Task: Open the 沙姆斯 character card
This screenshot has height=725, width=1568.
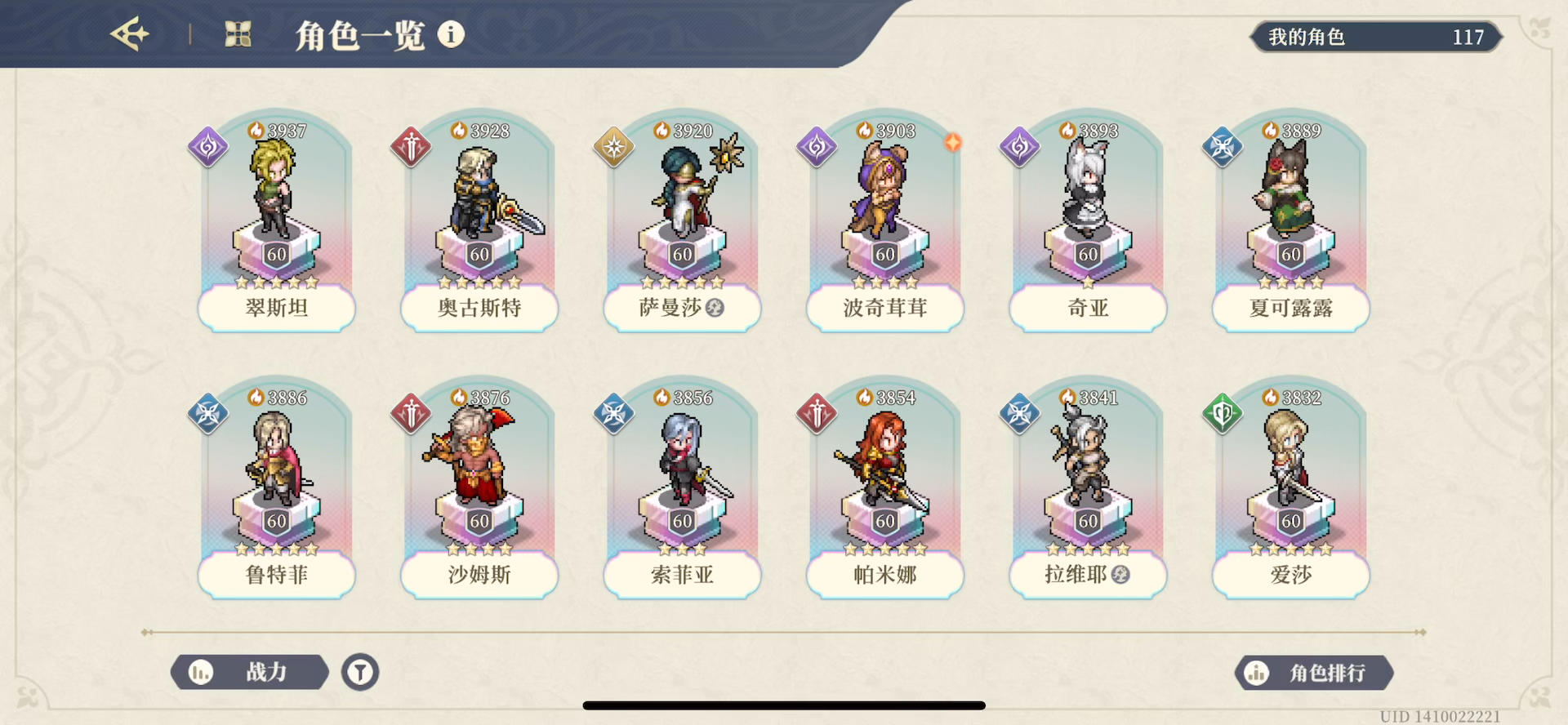Action: pos(479,489)
